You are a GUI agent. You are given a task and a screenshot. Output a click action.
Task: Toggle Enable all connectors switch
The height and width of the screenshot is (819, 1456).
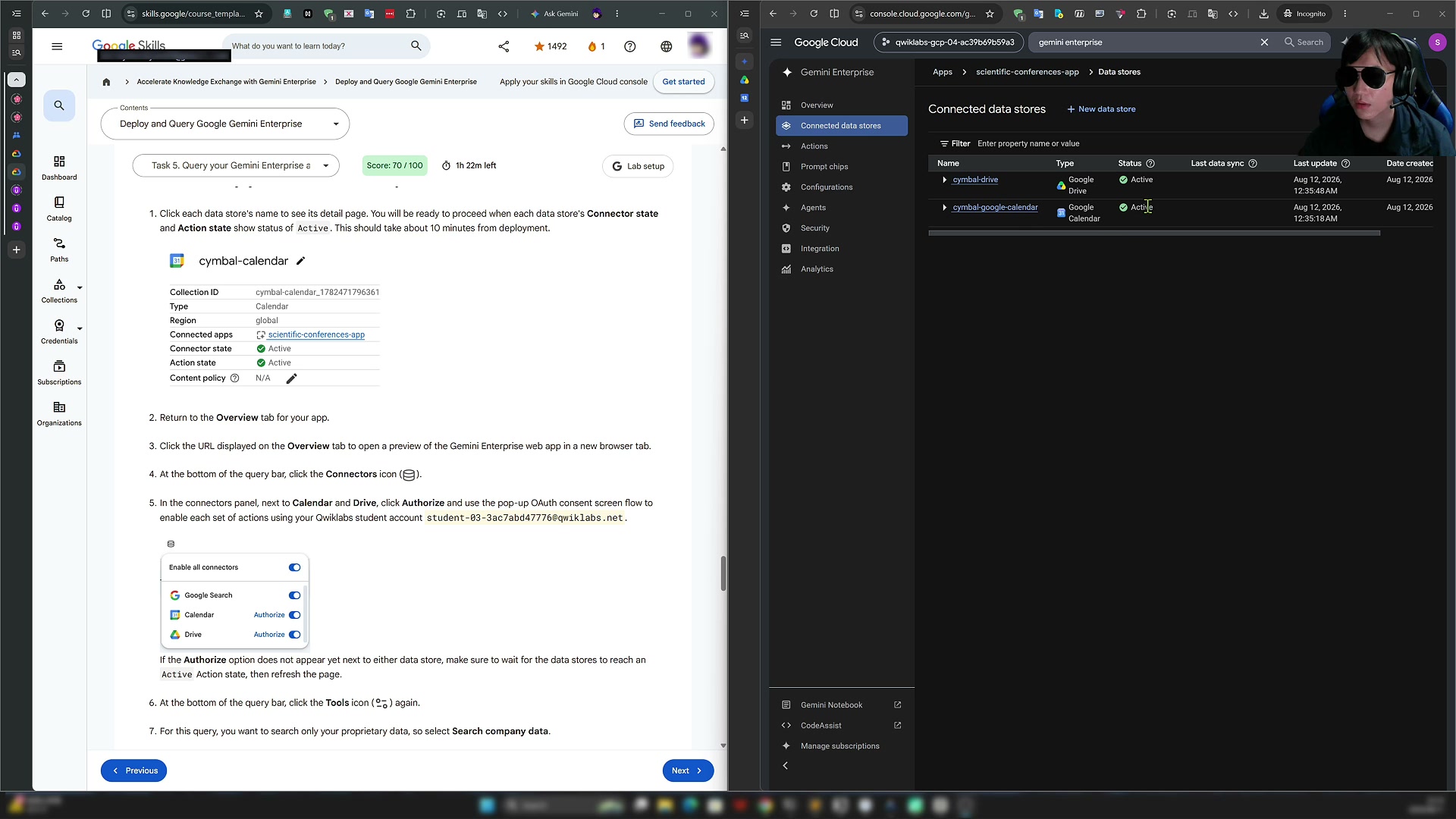click(294, 567)
